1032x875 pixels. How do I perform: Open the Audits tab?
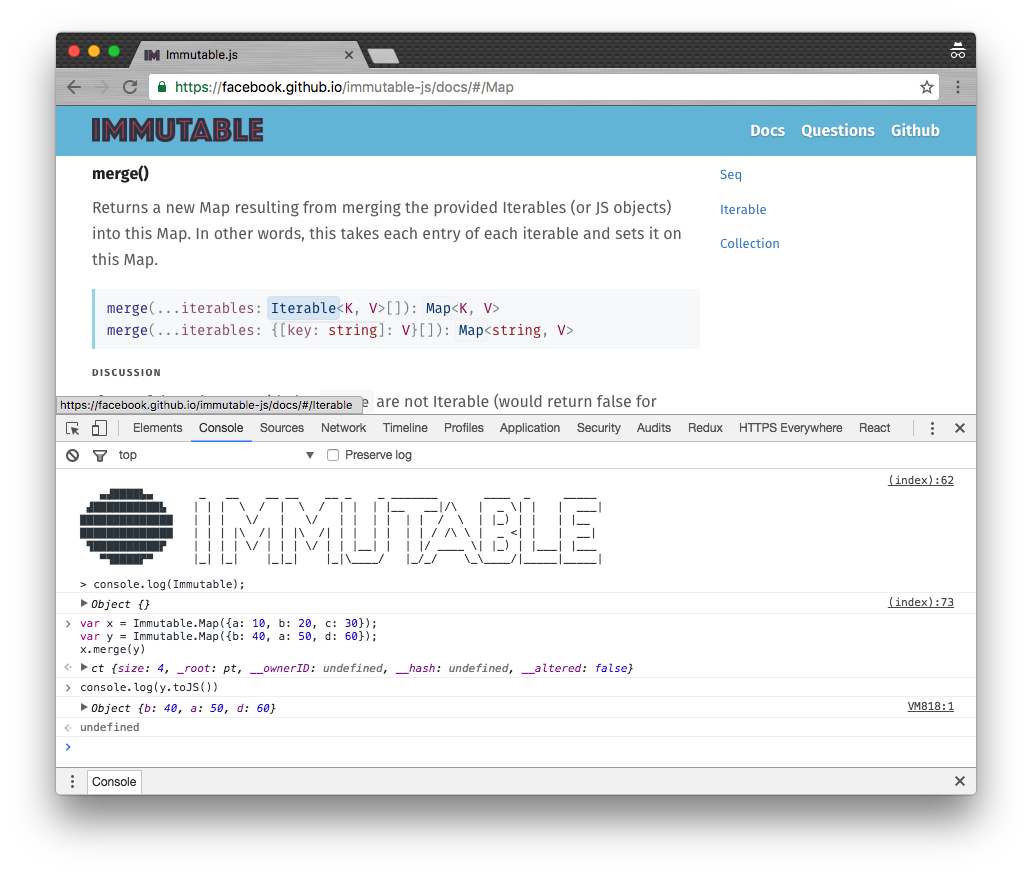[x=654, y=428]
